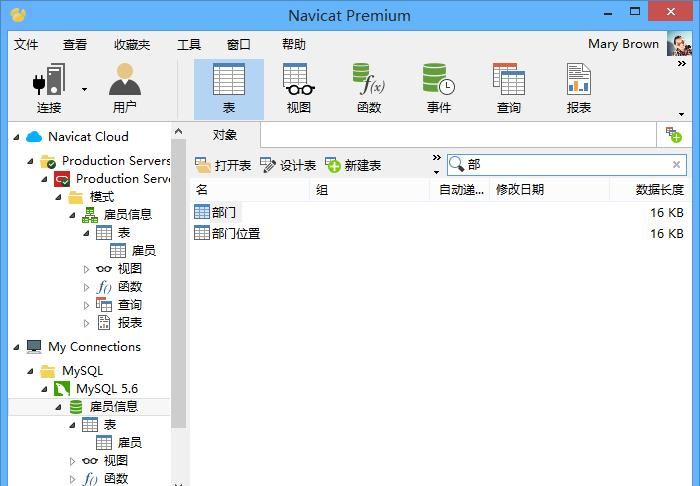Screen dimensions: 700x486
Task: Show more toolbar items chevron at top right
Action: pos(681,64)
